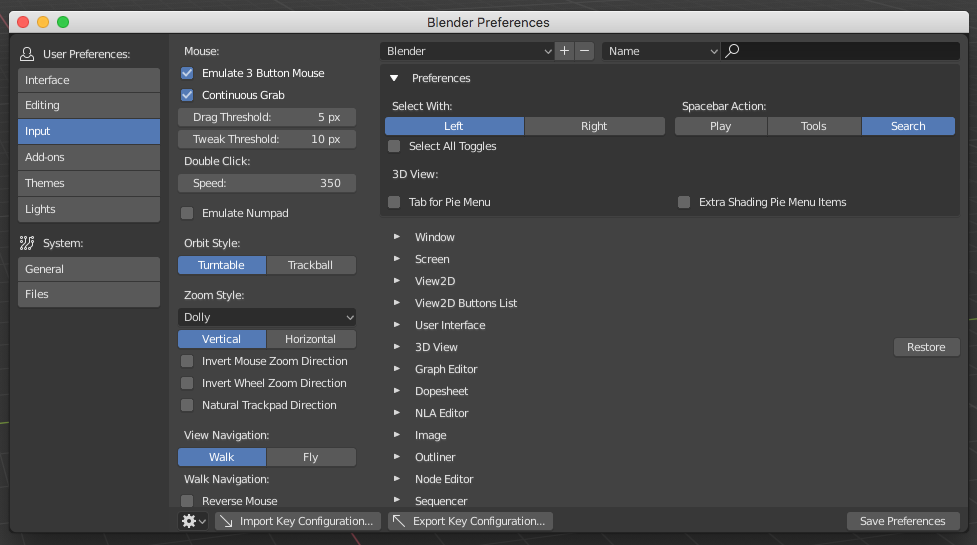Expand the 3D View keymap category
This screenshot has height=545, width=977.
396,347
